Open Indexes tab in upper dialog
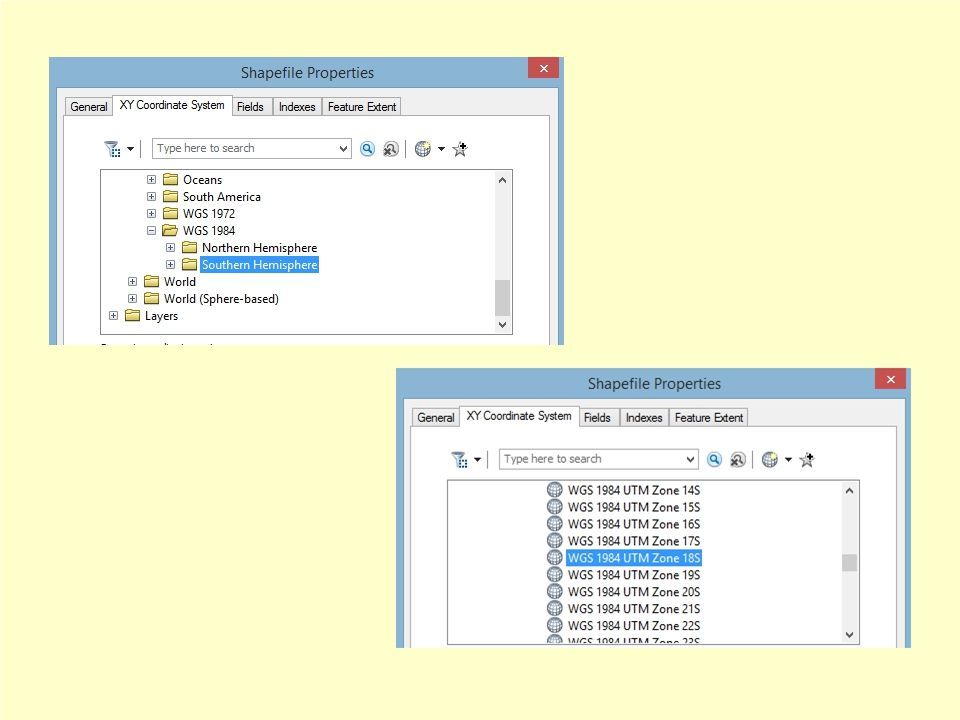This screenshot has width=960, height=720. click(x=297, y=107)
